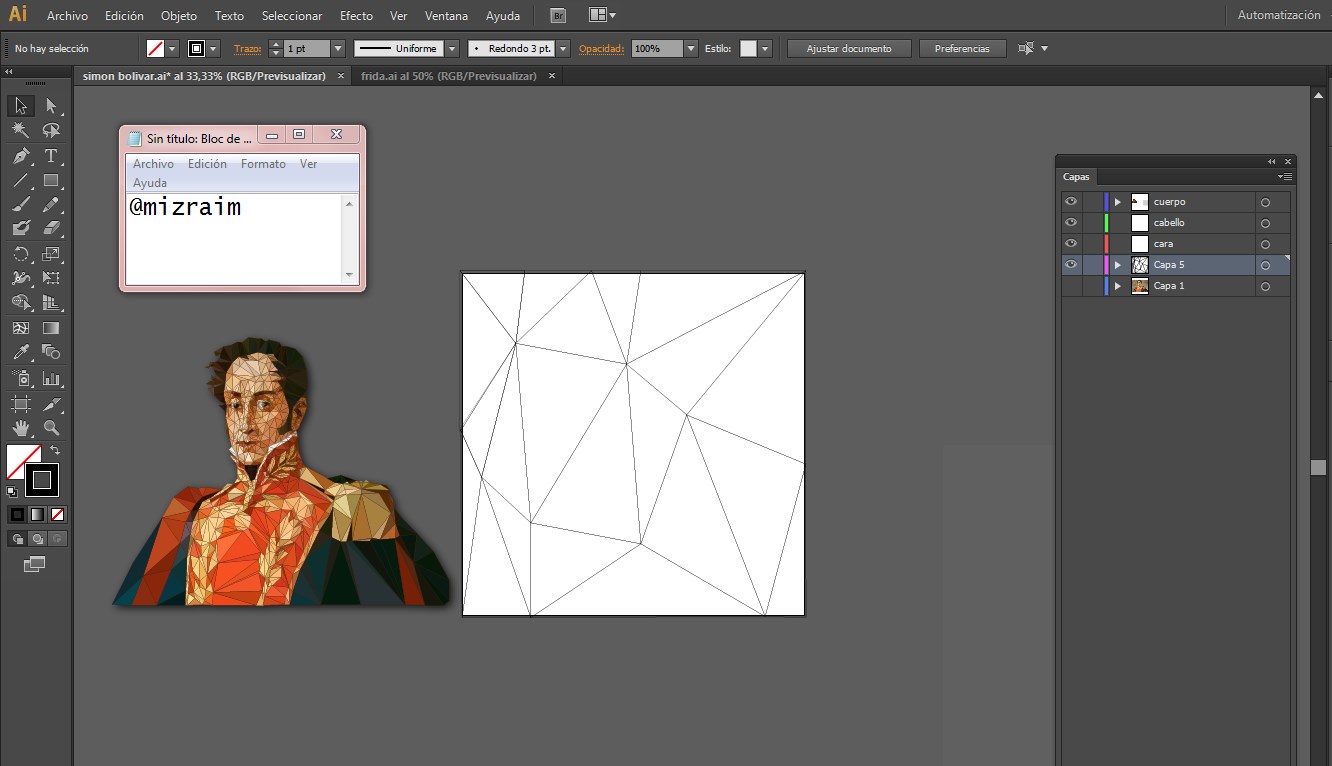
Task: Open the Uniforme width profile dropdown
Action: point(452,48)
